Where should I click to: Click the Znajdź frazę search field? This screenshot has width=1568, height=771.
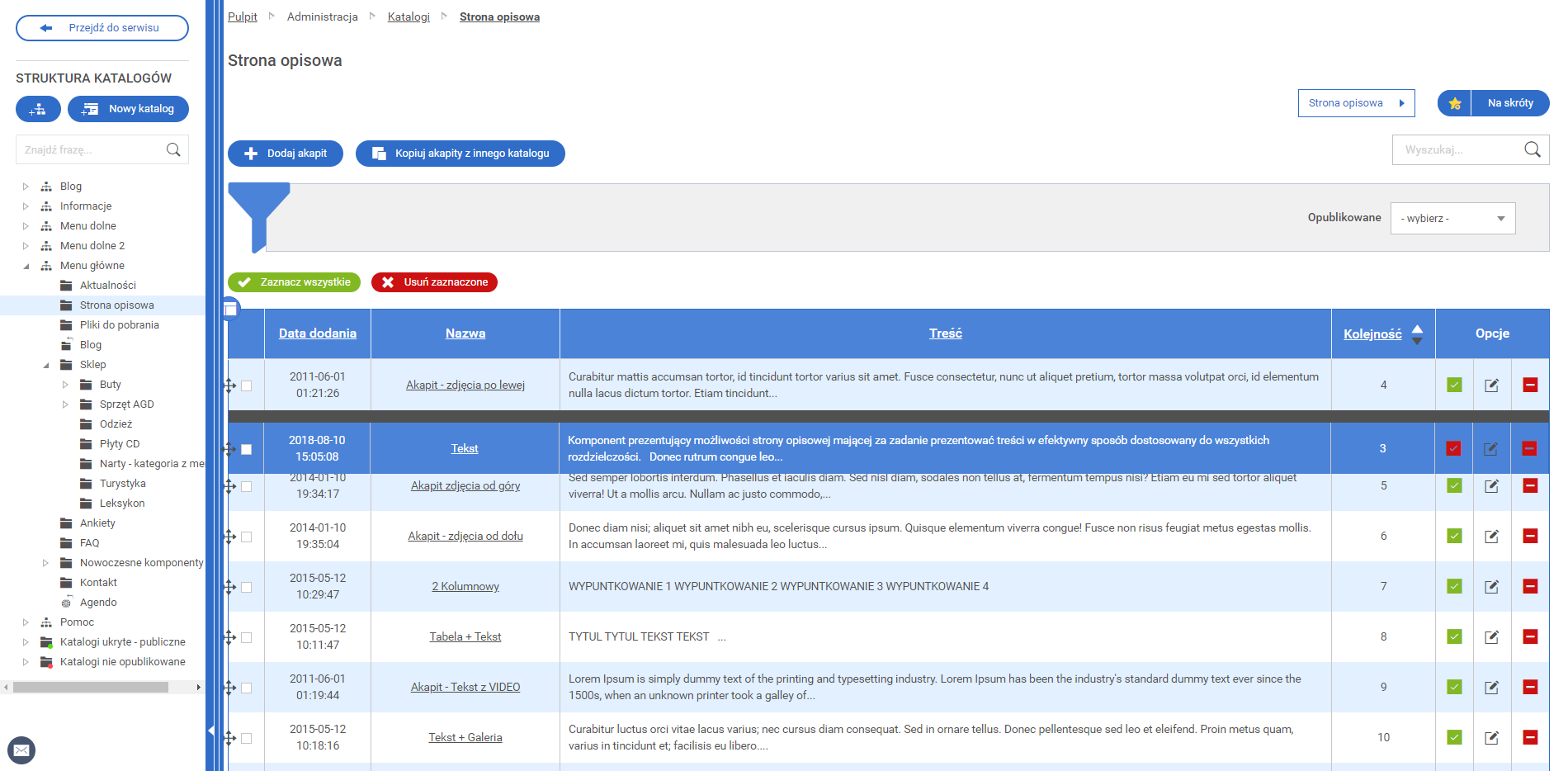[x=91, y=150]
